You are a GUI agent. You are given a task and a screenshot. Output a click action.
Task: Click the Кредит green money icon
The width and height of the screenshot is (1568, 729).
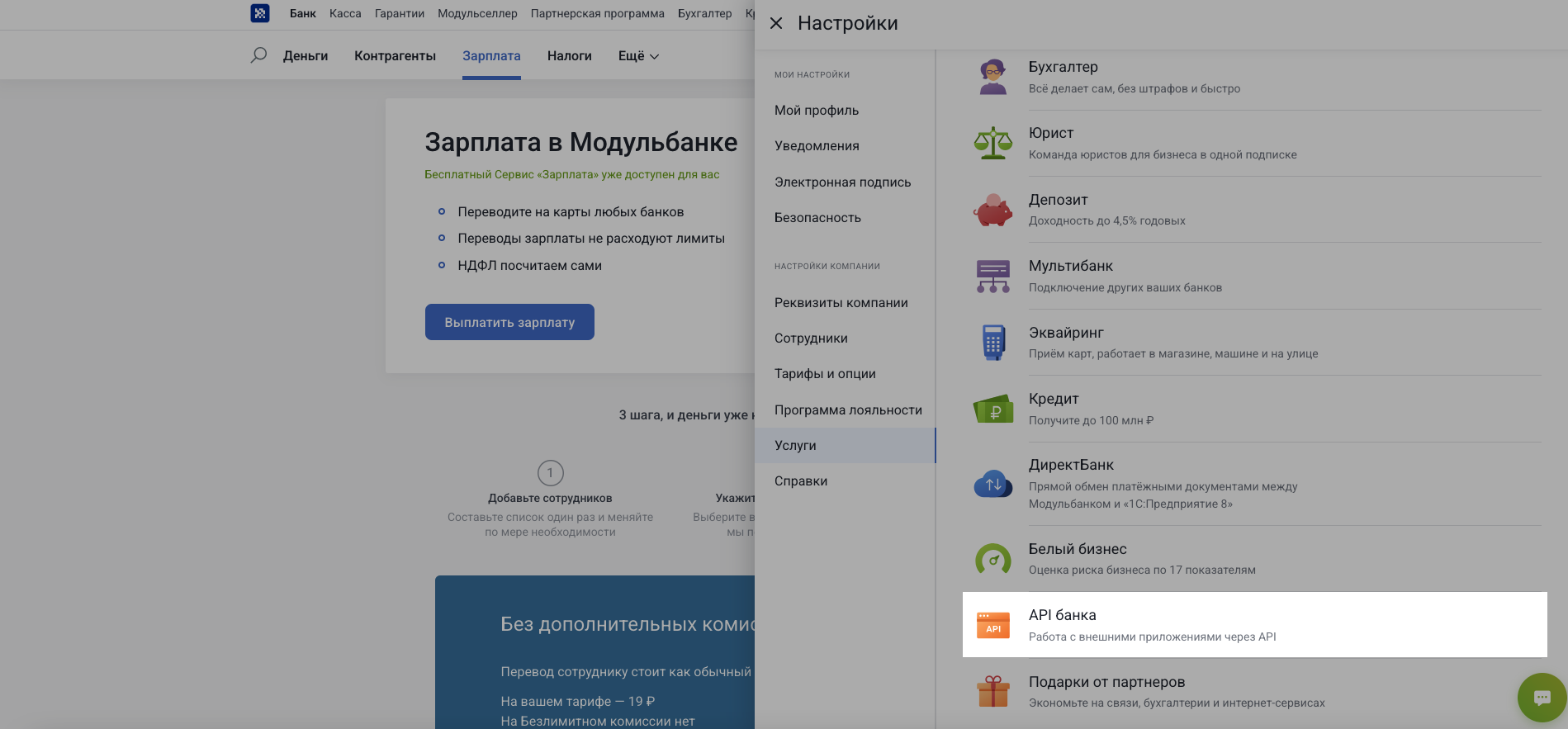coord(993,409)
